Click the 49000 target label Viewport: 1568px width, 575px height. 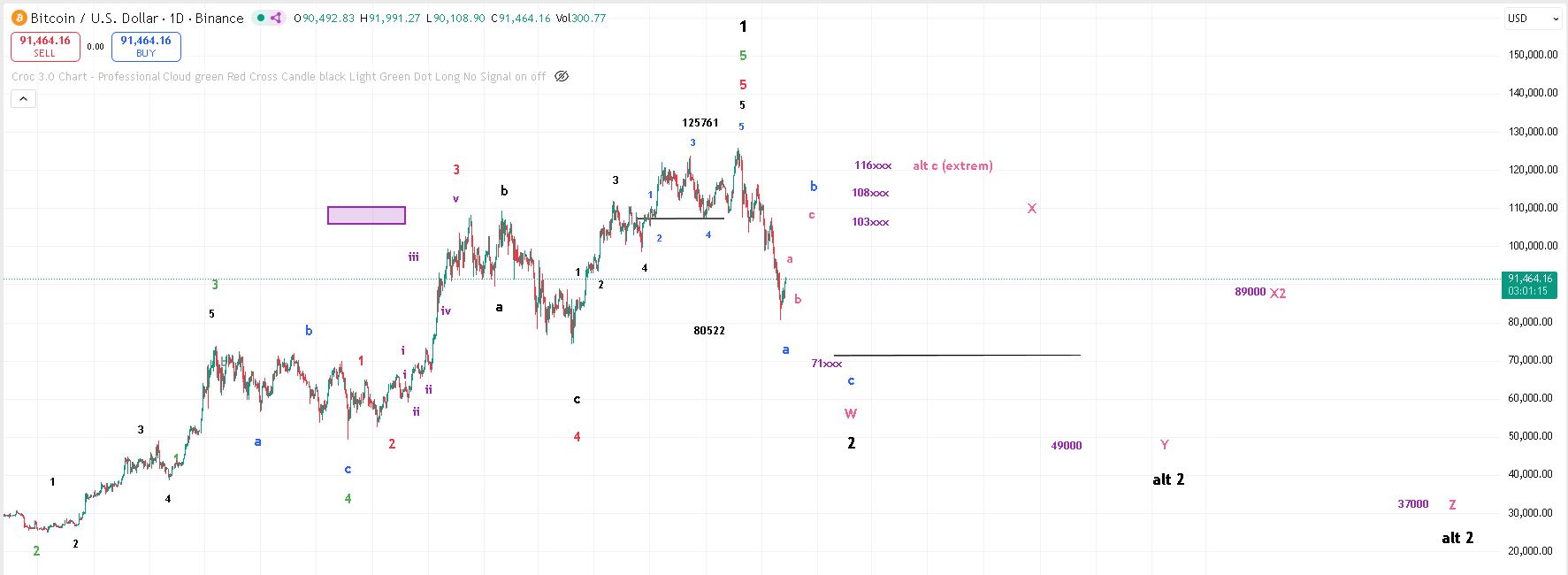[1066, 446]
